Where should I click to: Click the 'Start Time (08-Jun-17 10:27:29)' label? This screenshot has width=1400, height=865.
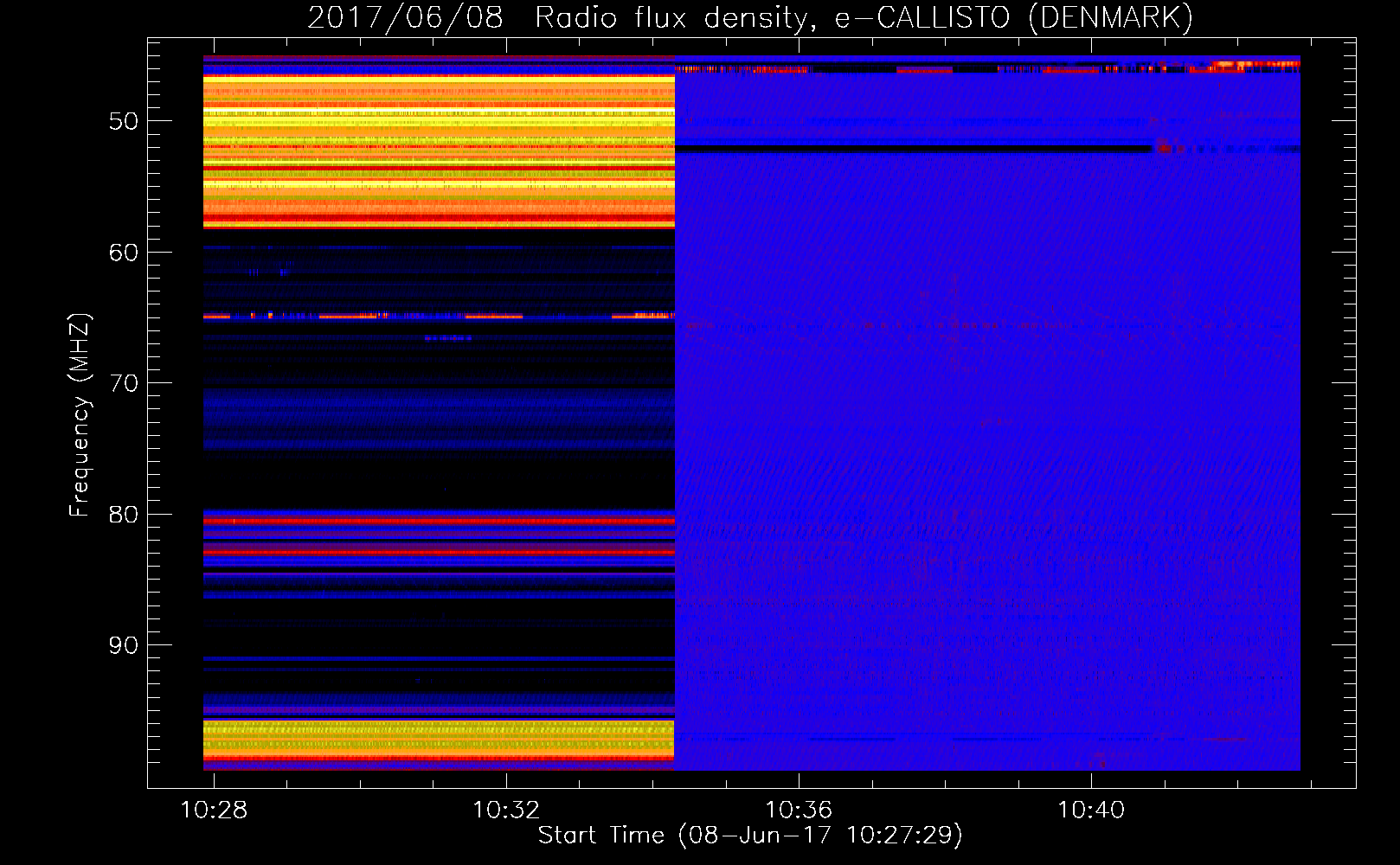pyautogui.click(x=750, y=836)
